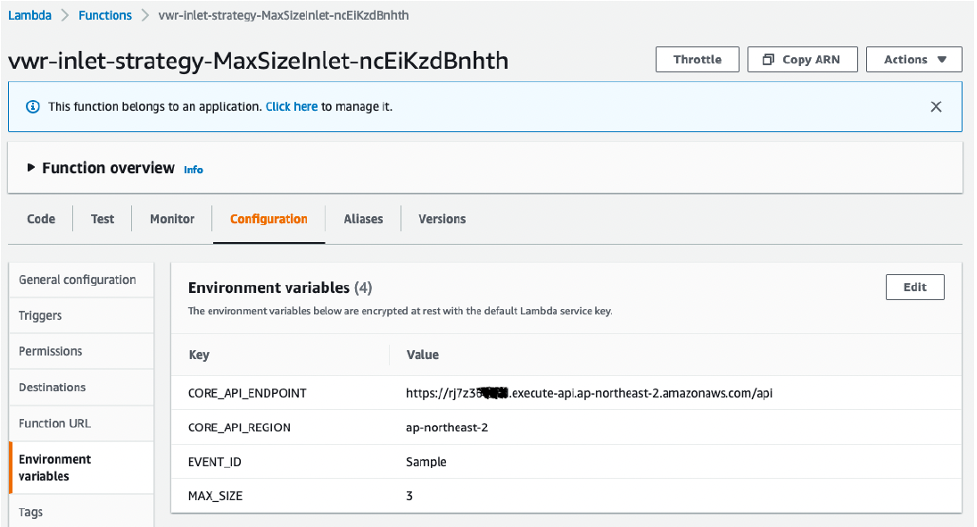
Task: Select the Configuration tab
Action: pos(269,219)
